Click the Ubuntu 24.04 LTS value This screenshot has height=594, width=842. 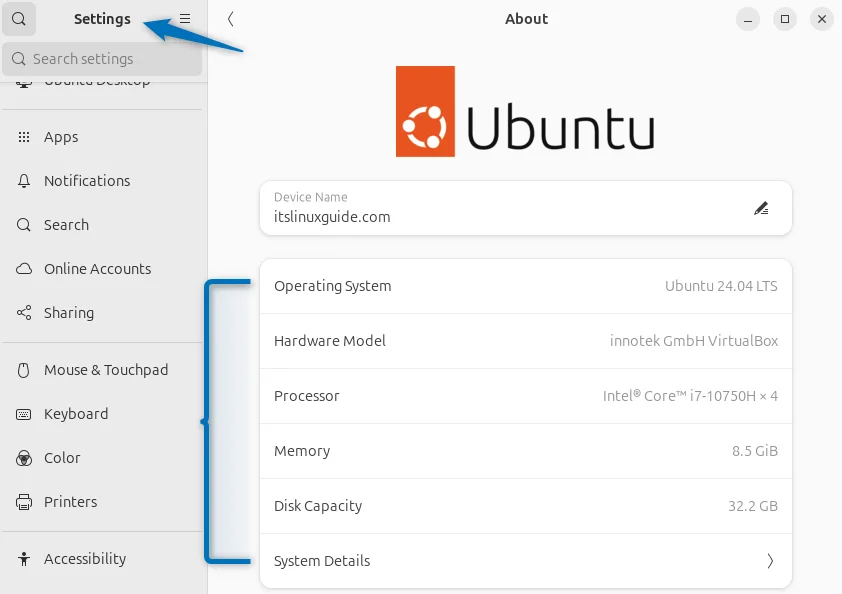coord(721,286)
